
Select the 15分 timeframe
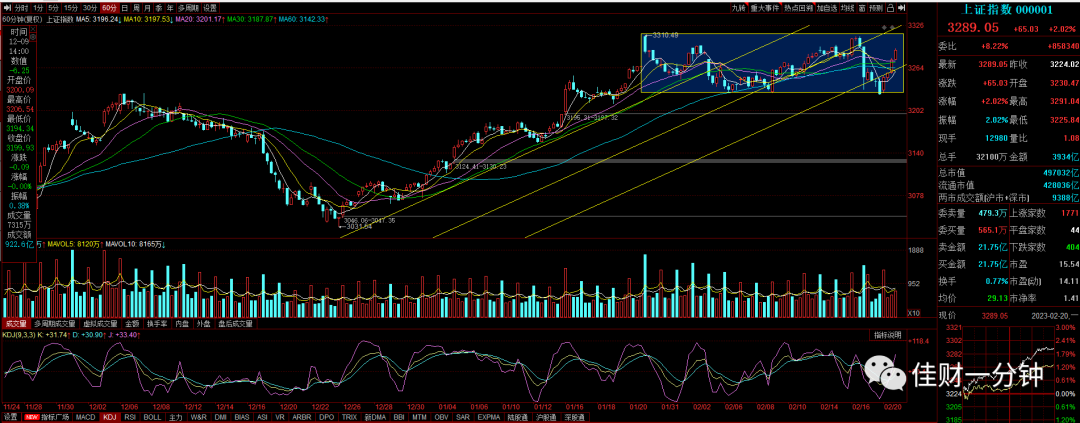pos(71,8)
